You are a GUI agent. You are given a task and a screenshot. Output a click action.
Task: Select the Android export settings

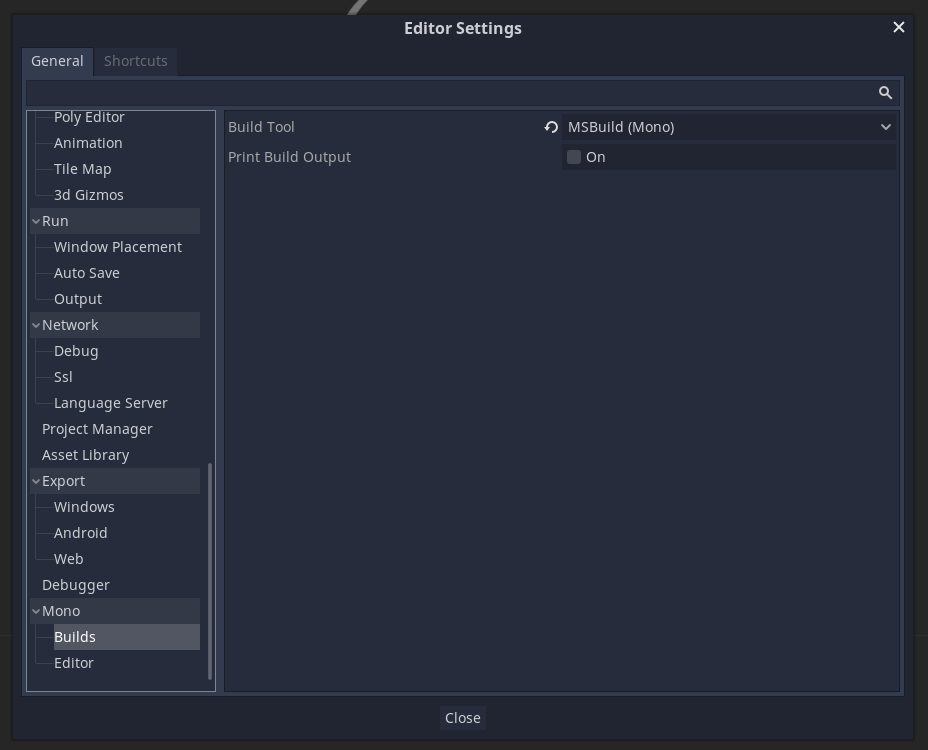[x=80, y=532]
